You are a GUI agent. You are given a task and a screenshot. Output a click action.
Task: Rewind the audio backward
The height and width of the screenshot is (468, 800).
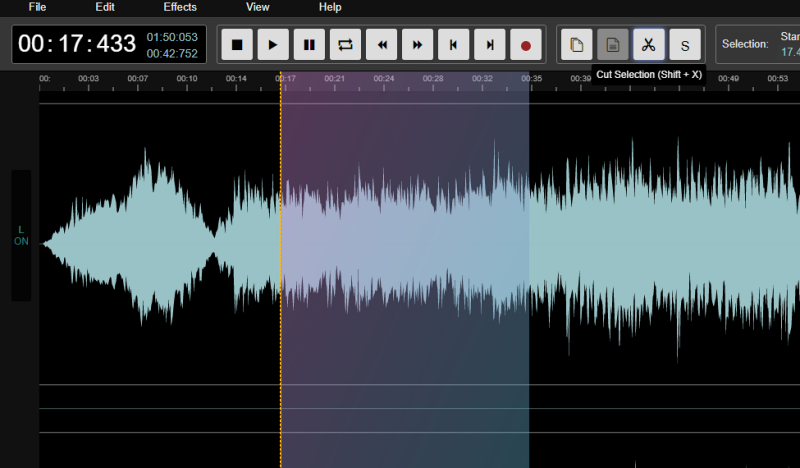[x=382, y=45]
